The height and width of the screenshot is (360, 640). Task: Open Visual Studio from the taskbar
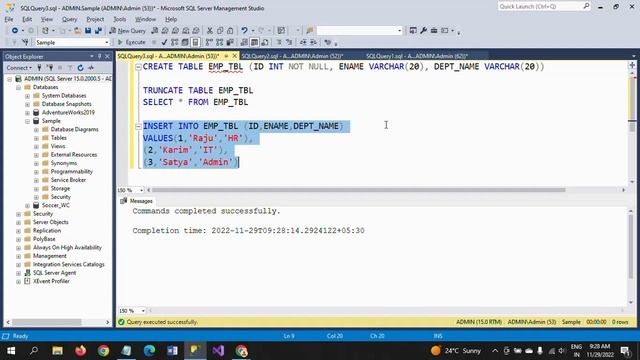point(218,351)
